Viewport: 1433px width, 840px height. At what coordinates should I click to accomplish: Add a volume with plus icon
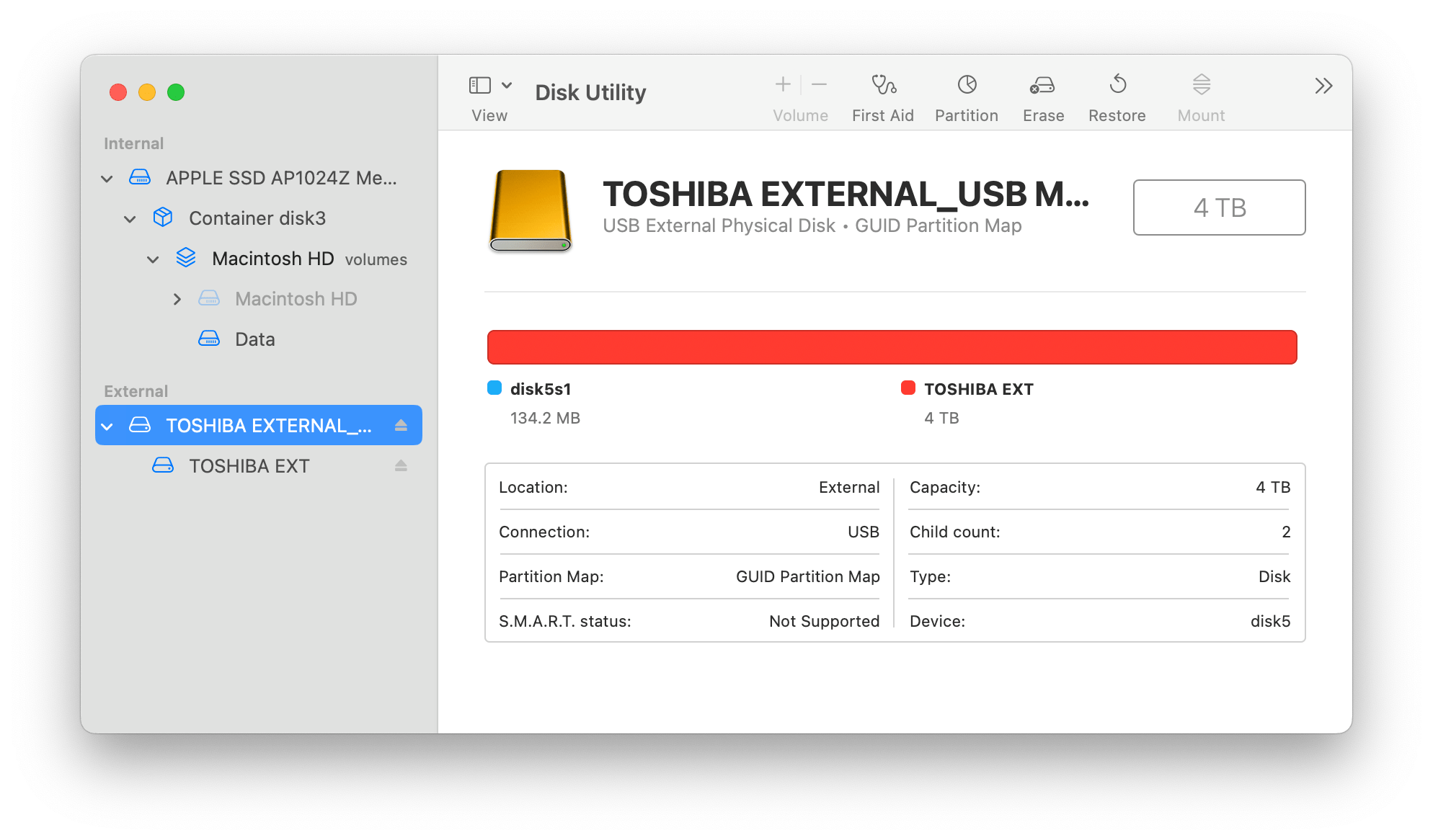coord(783,84)
